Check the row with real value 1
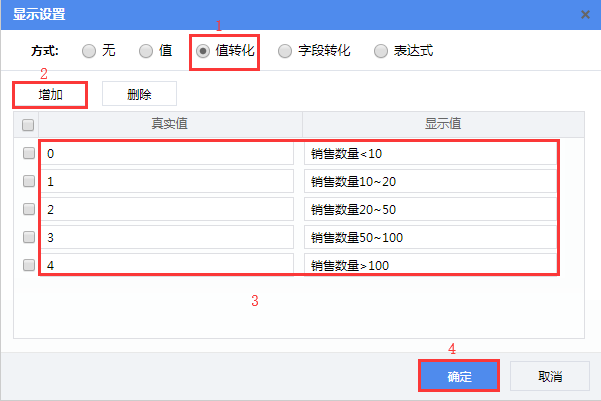 pos(28,182)
